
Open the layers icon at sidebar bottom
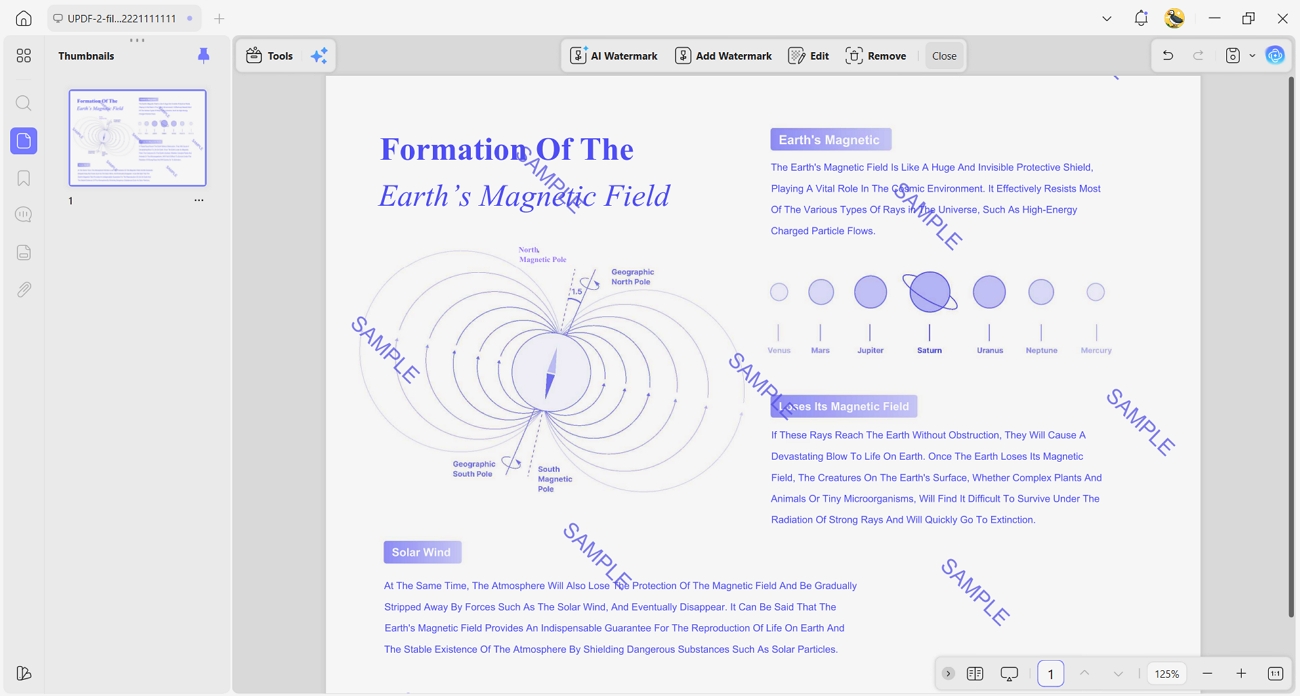click(24, 674)
